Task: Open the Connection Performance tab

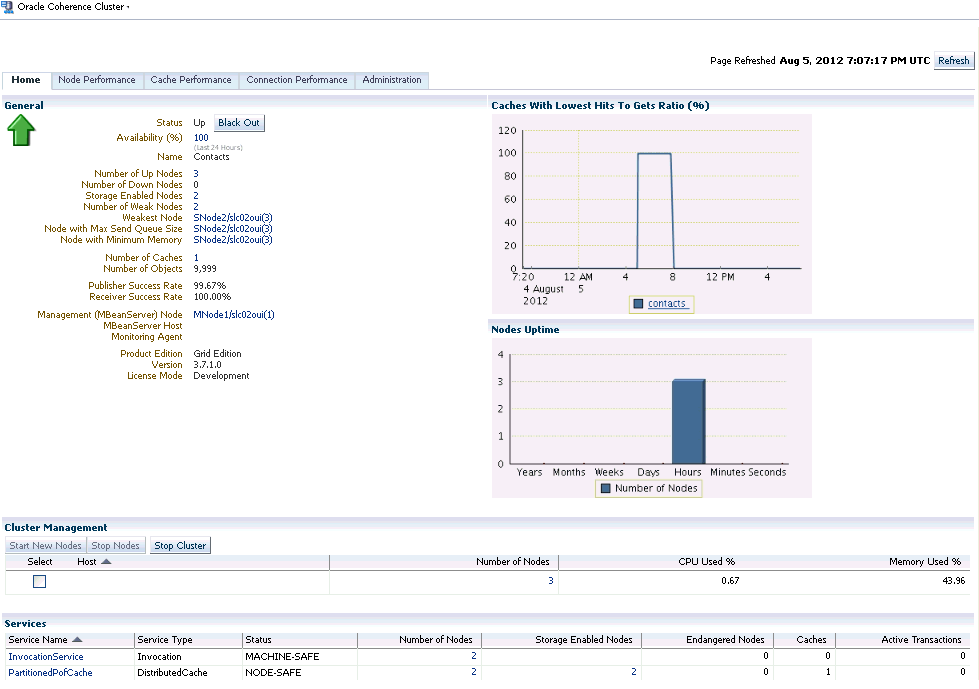Action: click(297, 80)
